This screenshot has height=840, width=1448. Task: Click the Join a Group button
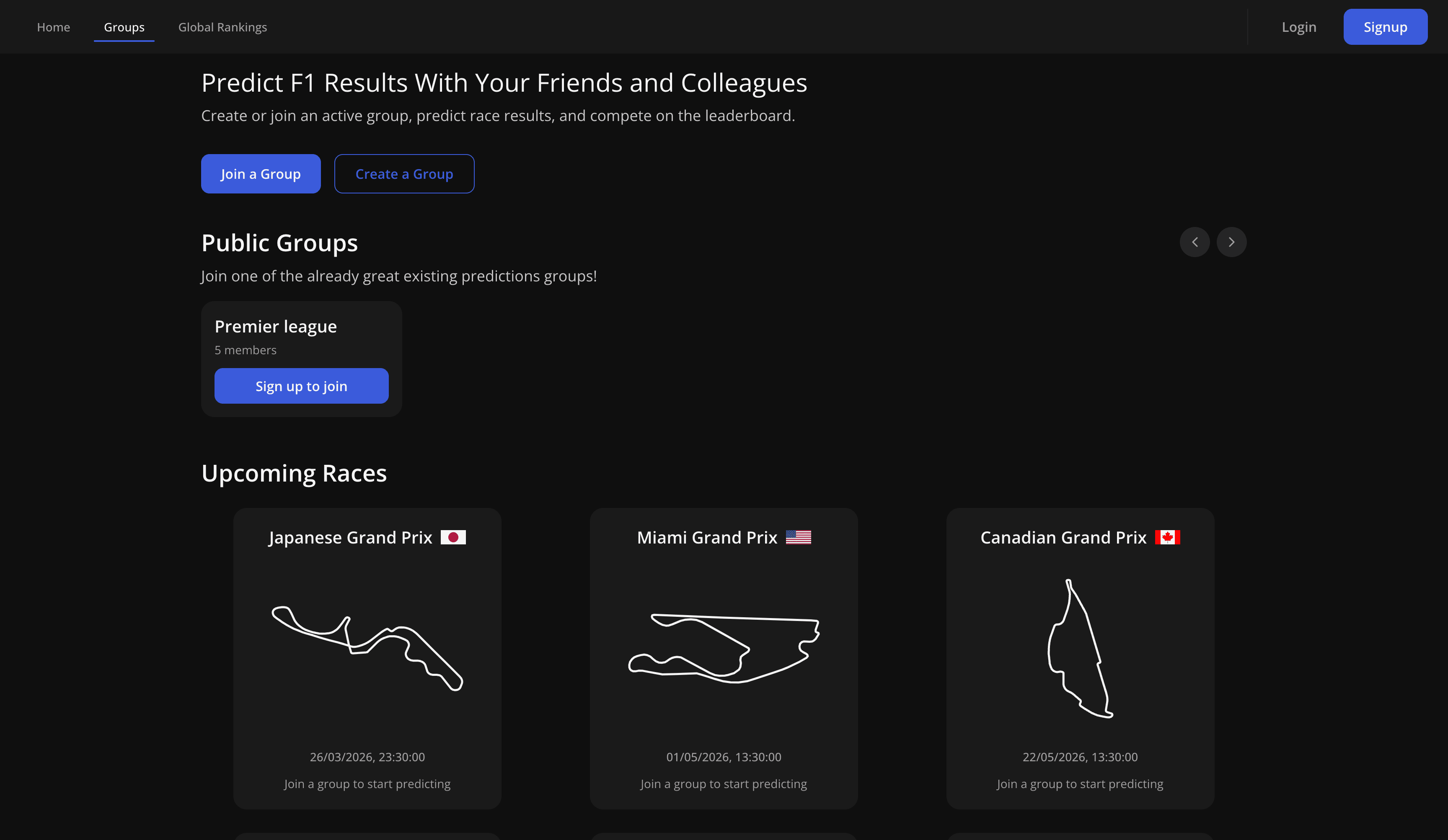click(261, 174)
